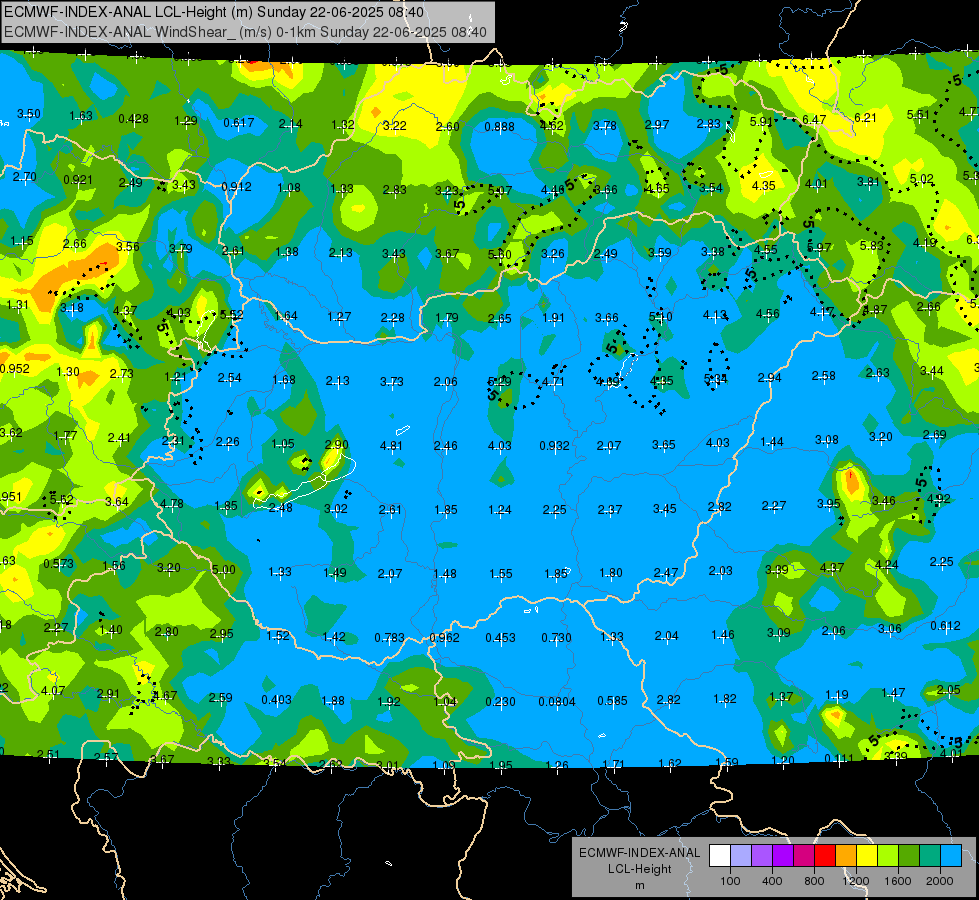Click the wind shear value 3.50
The image size is (979, 900).
[x=29, y=114]
